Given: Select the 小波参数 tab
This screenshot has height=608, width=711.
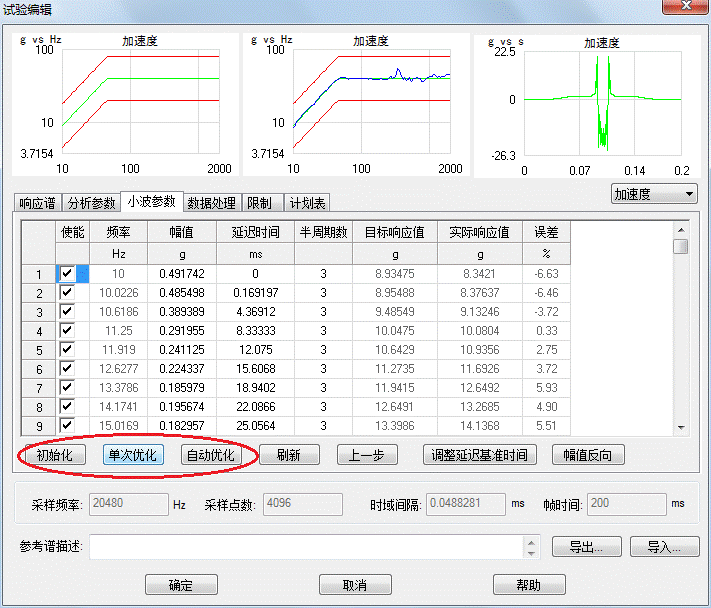Looking at the screenshot, I should pos(151,201).
